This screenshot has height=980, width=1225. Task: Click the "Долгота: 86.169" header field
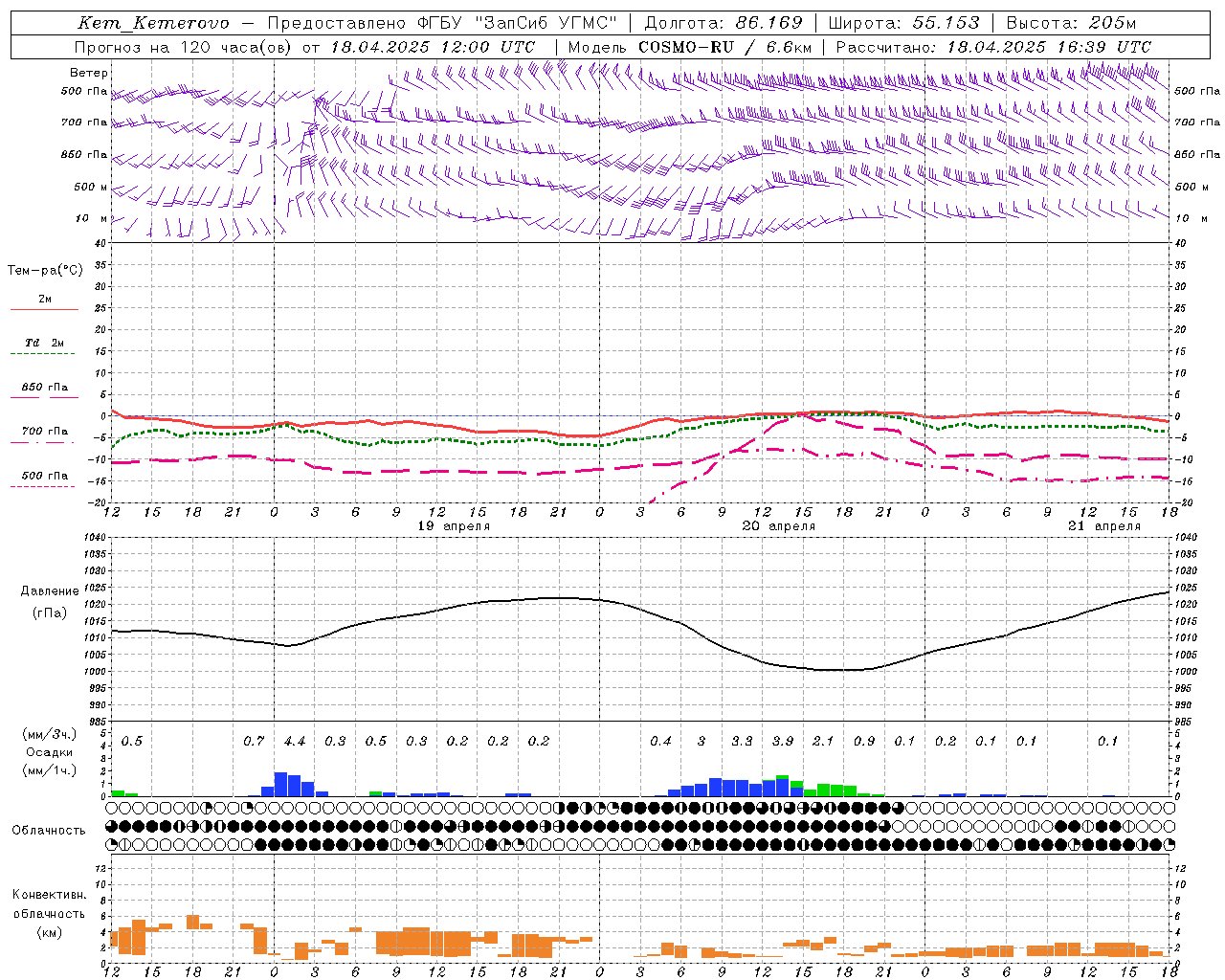[724, 23]
